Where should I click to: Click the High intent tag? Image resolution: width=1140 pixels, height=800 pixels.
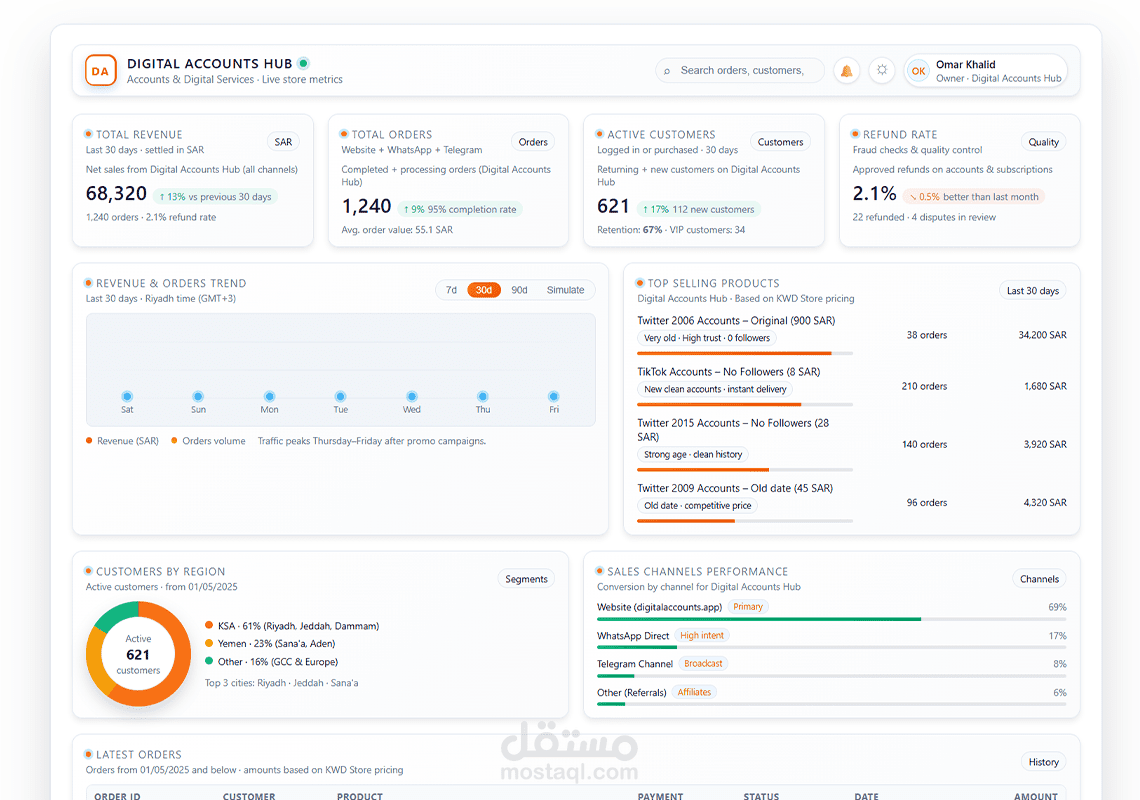click(x=702, y=635)
